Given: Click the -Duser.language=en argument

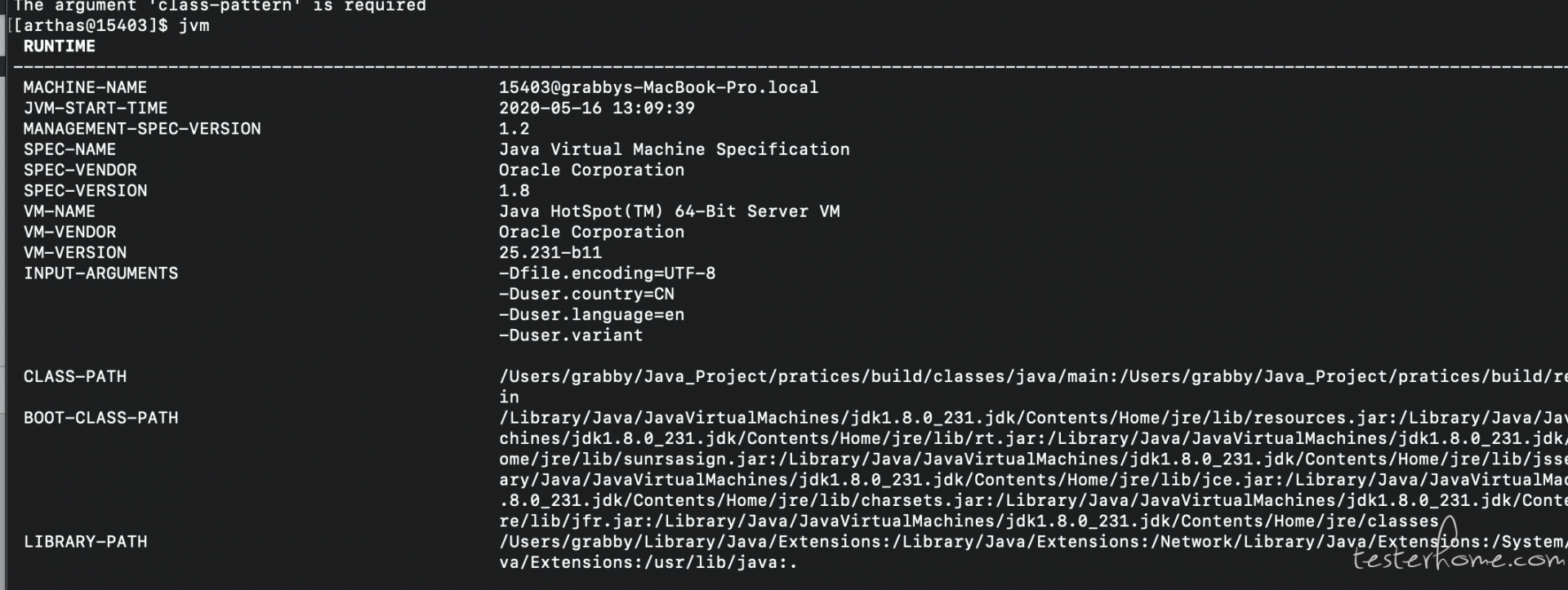Looking at the screenshot, I should click(x=591, y=315).
